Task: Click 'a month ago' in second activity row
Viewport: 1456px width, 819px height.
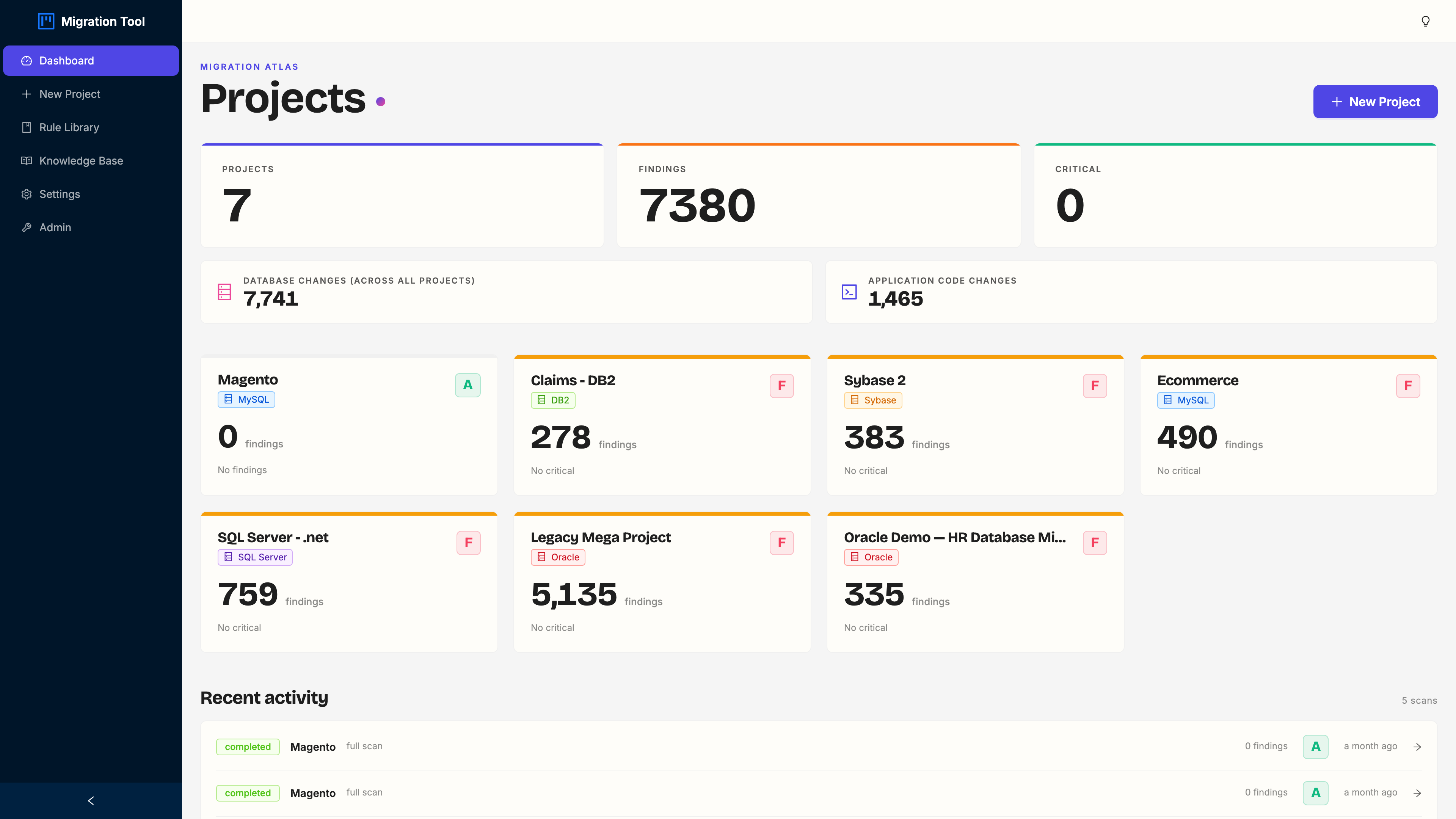Action: (1370, 792)
